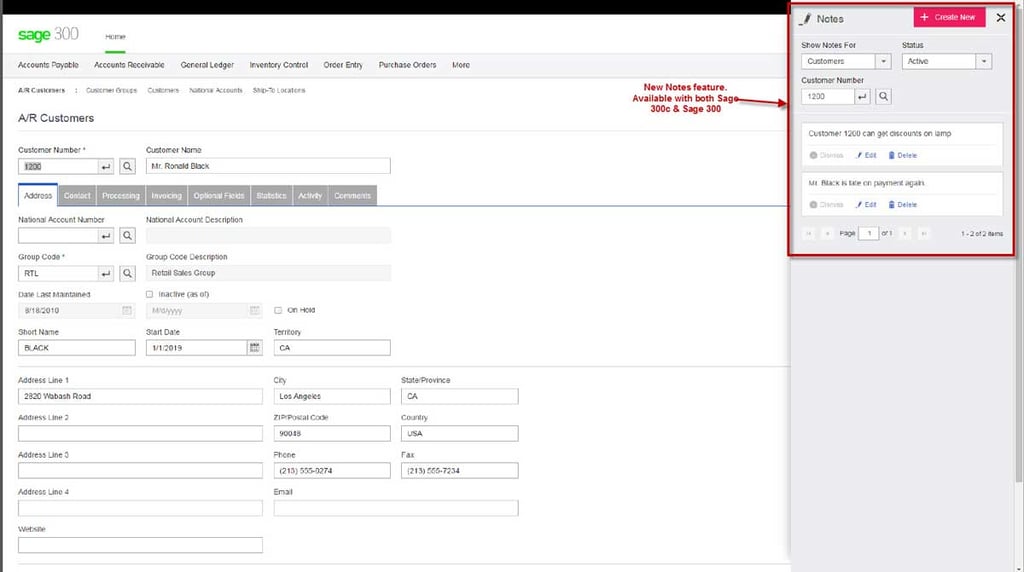Edit the note about late payment
Viewport: 1024px width, 572px height.
pyautogui.click(x=867, y=205)
